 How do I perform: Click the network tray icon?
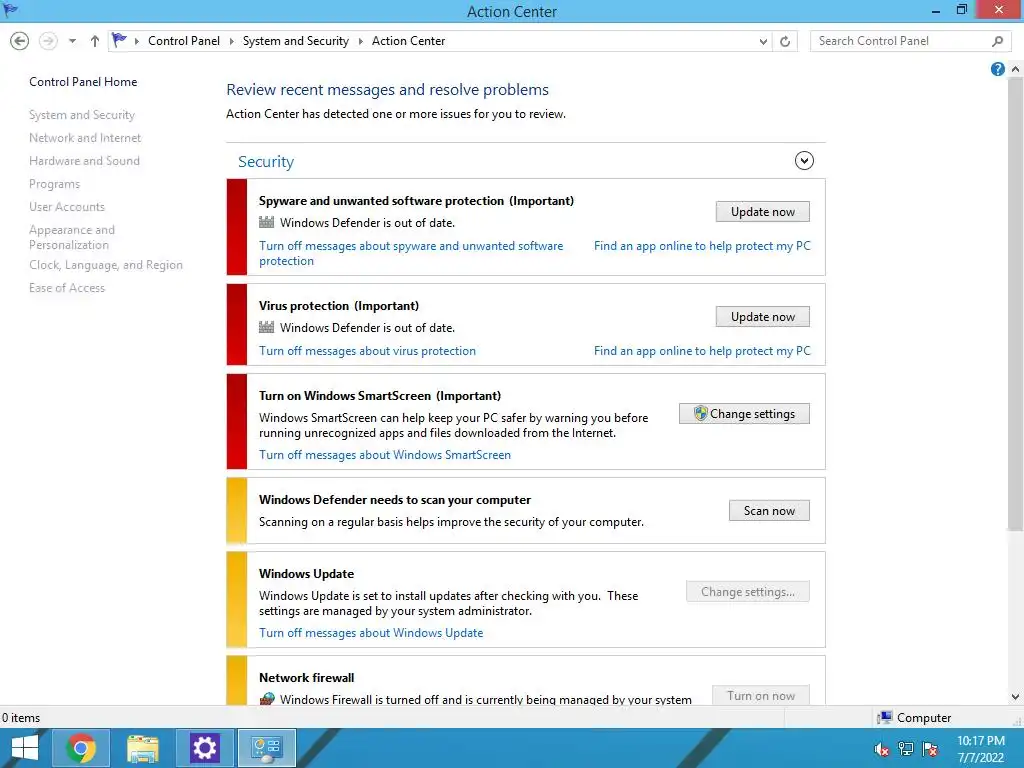tap(906, 750)
